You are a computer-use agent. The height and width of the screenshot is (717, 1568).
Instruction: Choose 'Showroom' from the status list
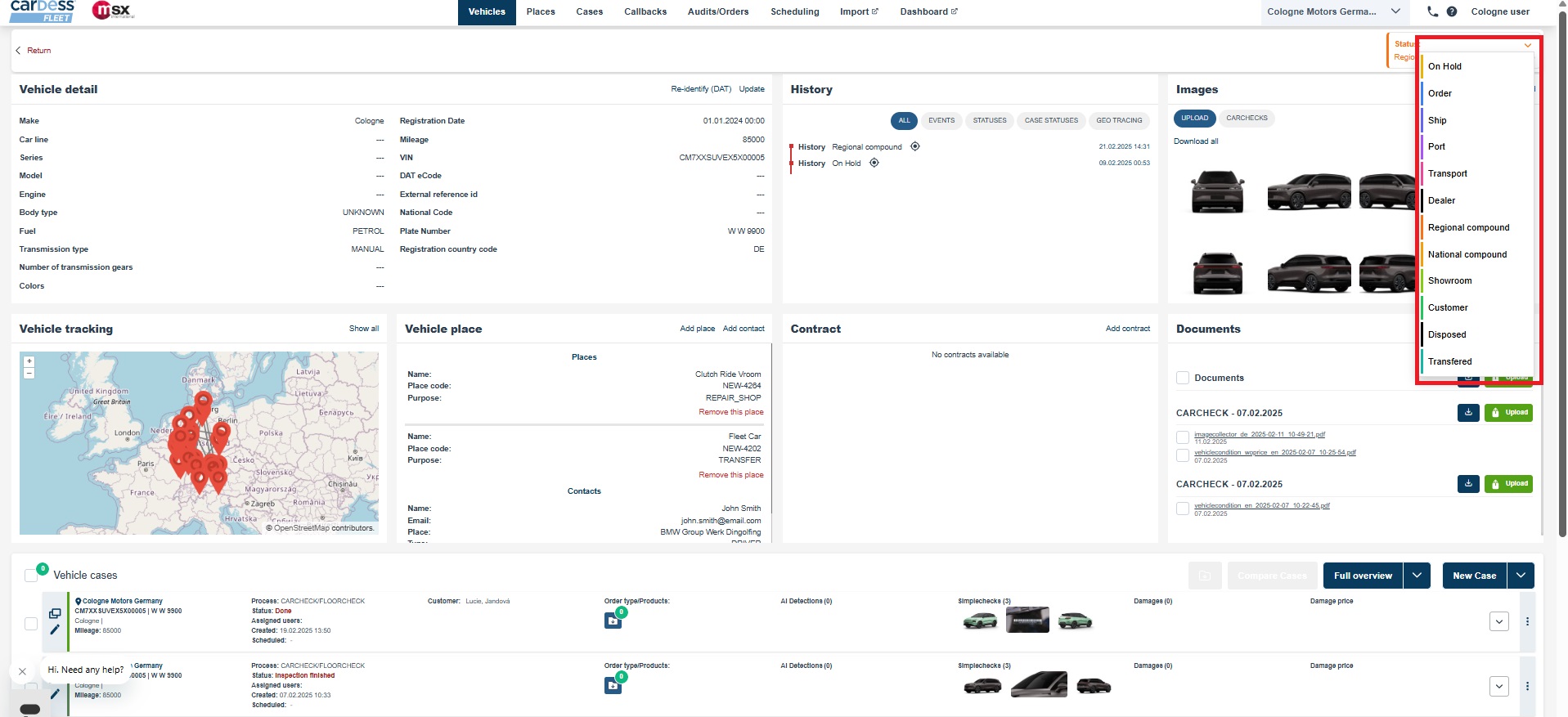1449,280
